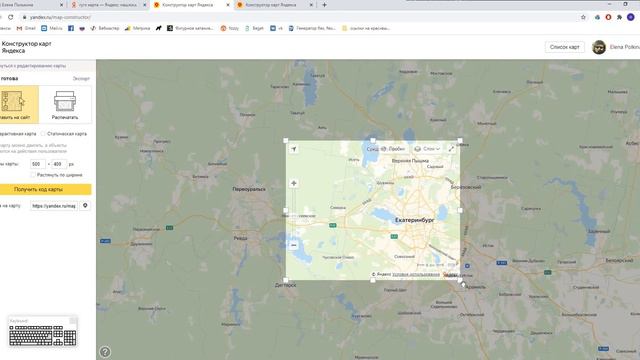Click the 'Ревда' label on the map

coord(240,238)
